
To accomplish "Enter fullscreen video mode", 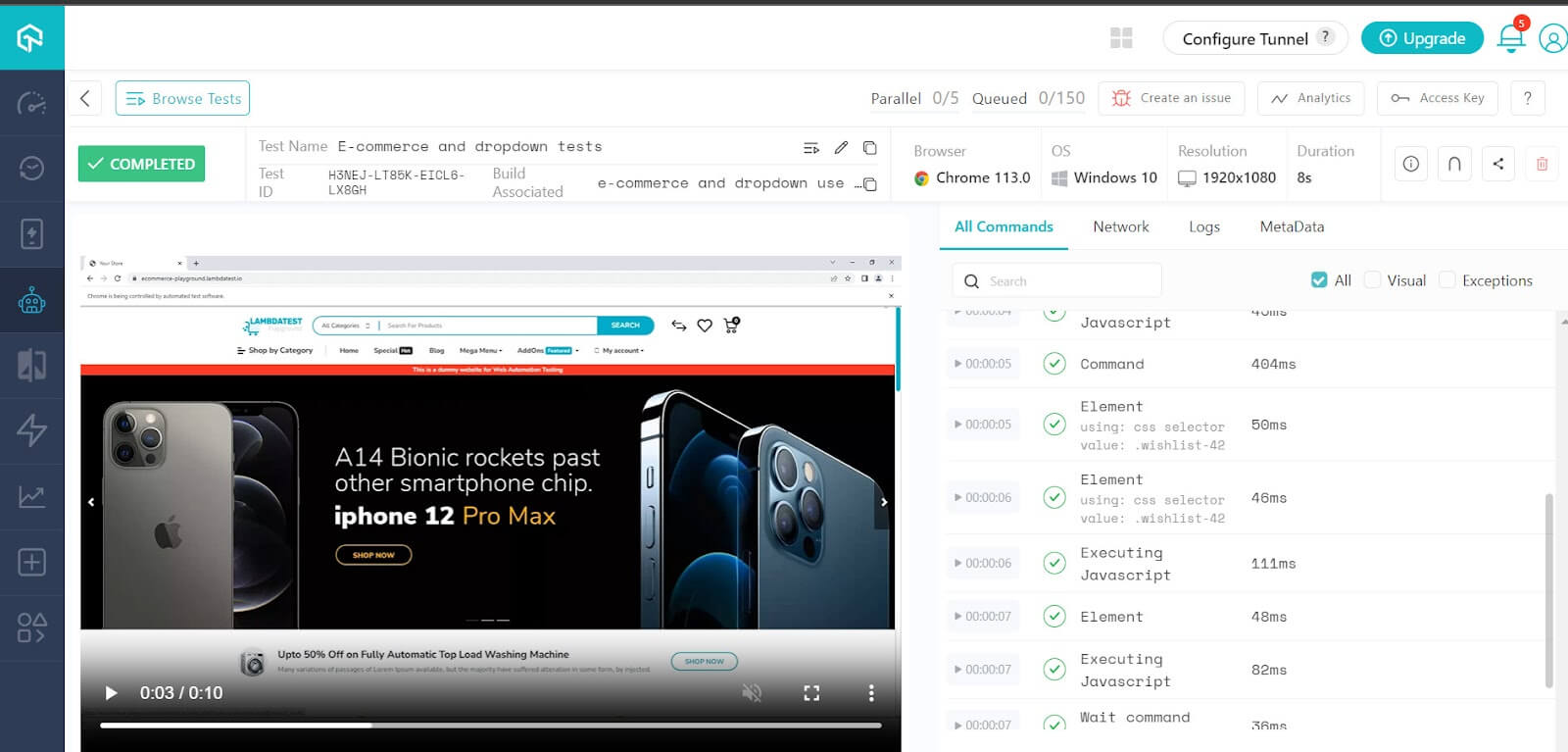I will click(811, 693).
